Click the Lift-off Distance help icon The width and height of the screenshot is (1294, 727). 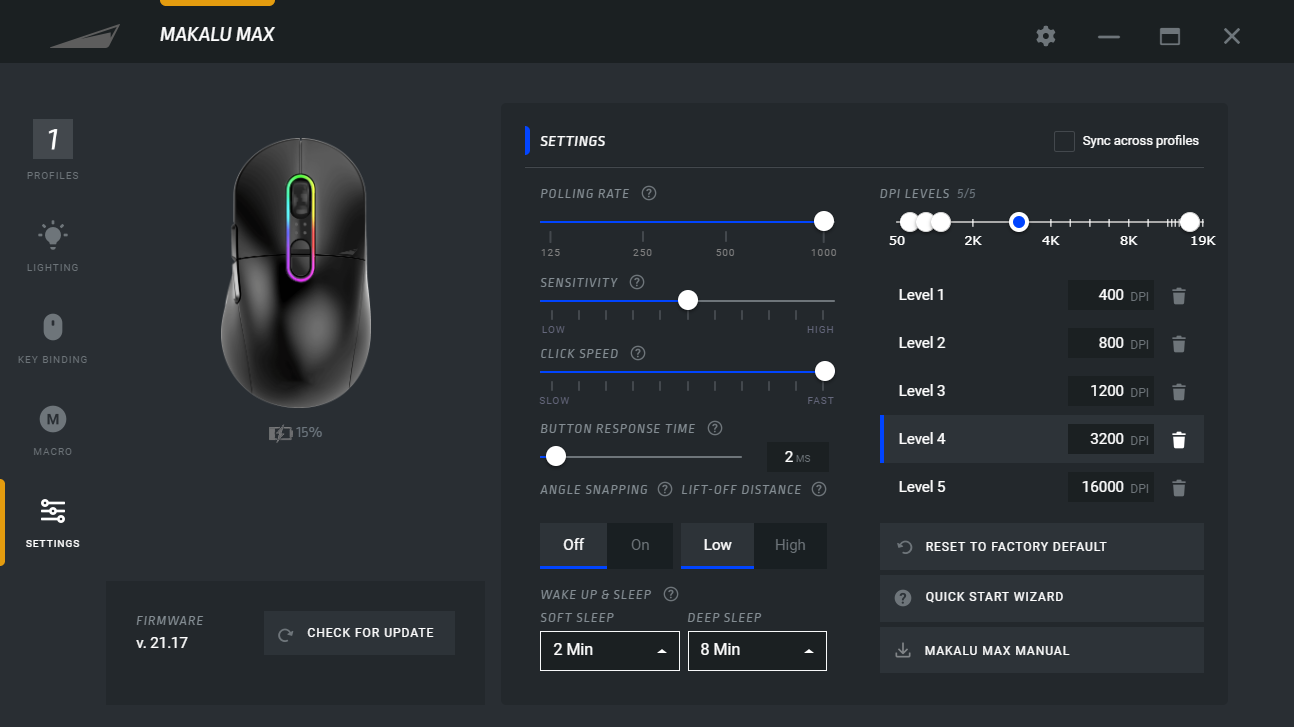click(x=819, y=489)
